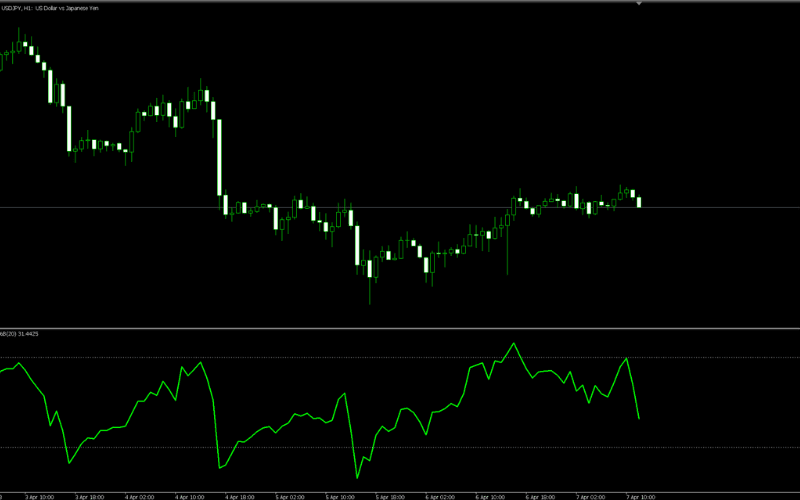
Task: Select the last candlestick on the price chart
Action: pos(639,201)
